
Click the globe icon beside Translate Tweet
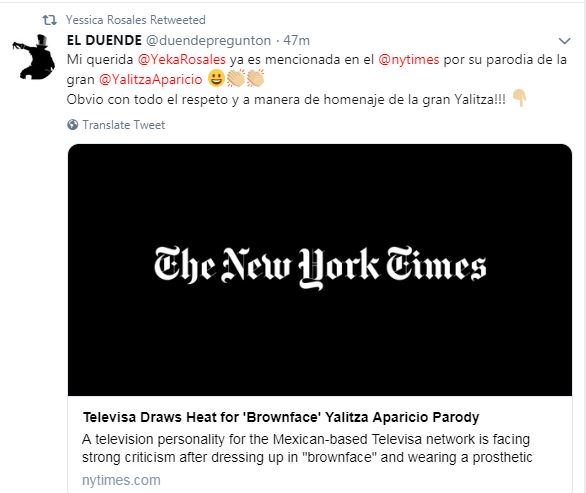73,125
